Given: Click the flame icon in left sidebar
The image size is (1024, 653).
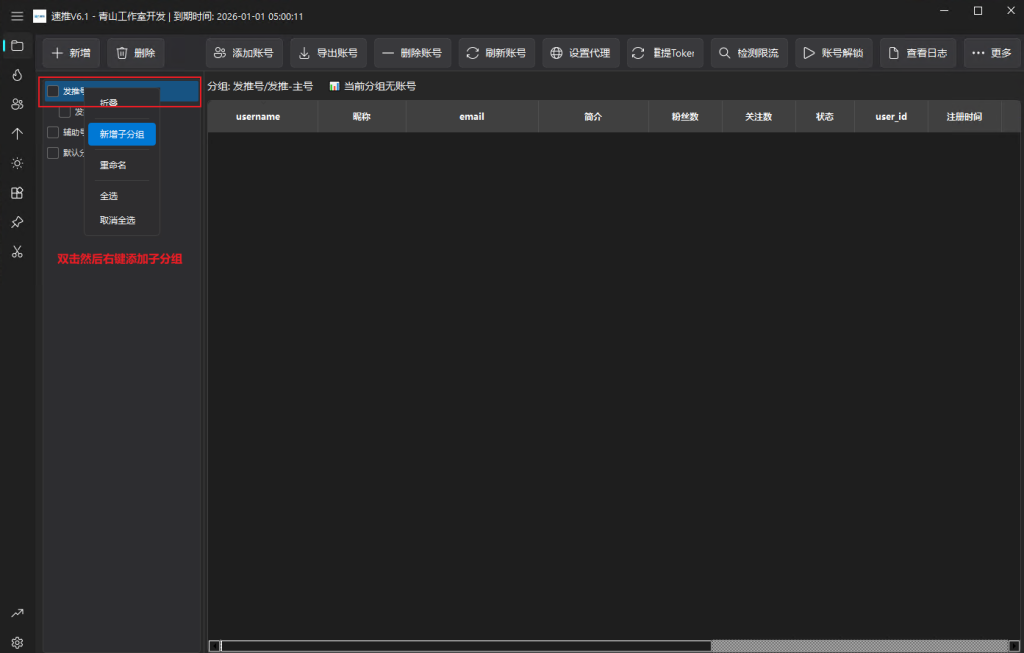Looking at the screenshot, I should (17, 75).
